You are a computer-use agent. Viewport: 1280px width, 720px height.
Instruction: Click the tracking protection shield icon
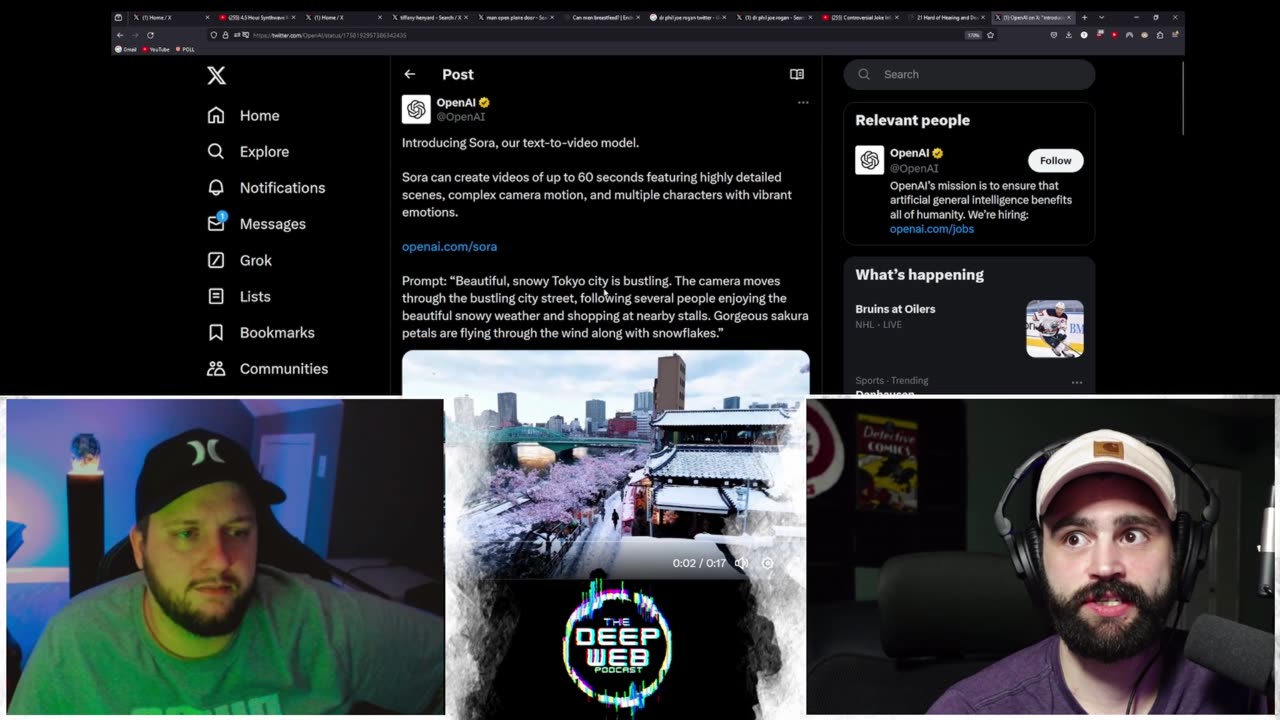[214, 35]
